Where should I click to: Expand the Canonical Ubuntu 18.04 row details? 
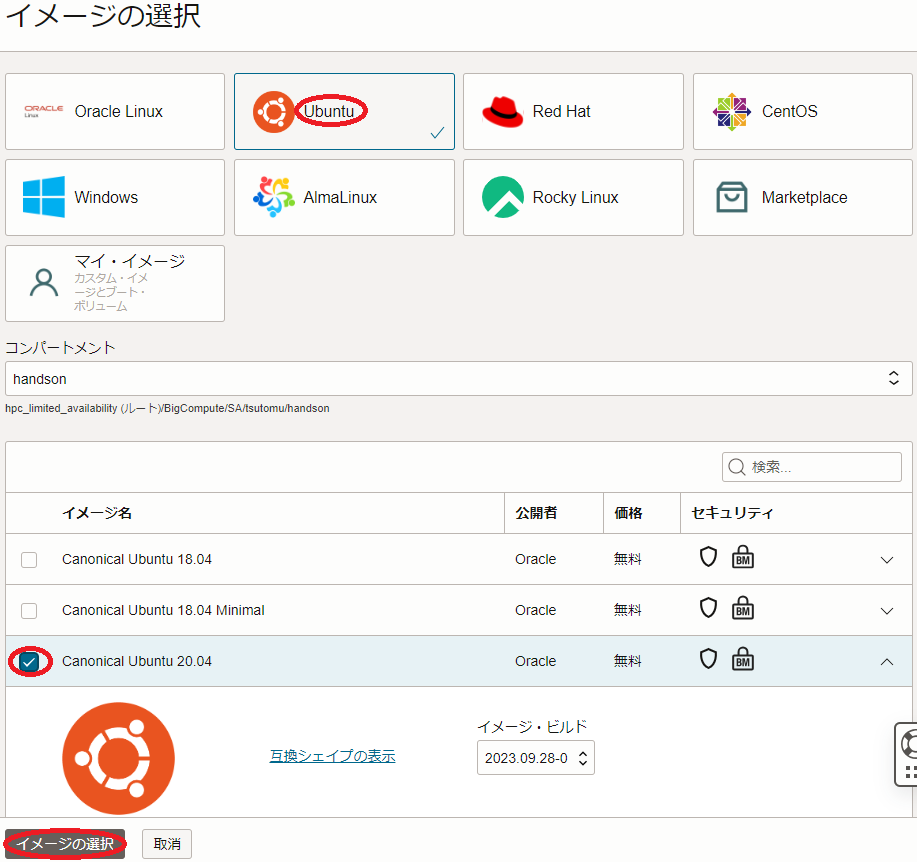tap(886, 559)
